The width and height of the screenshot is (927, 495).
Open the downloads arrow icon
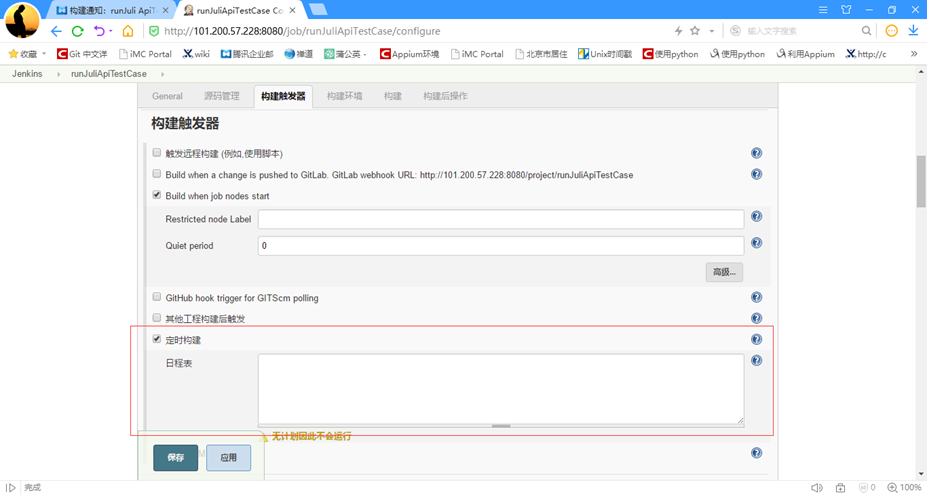[x=913, y=31]
